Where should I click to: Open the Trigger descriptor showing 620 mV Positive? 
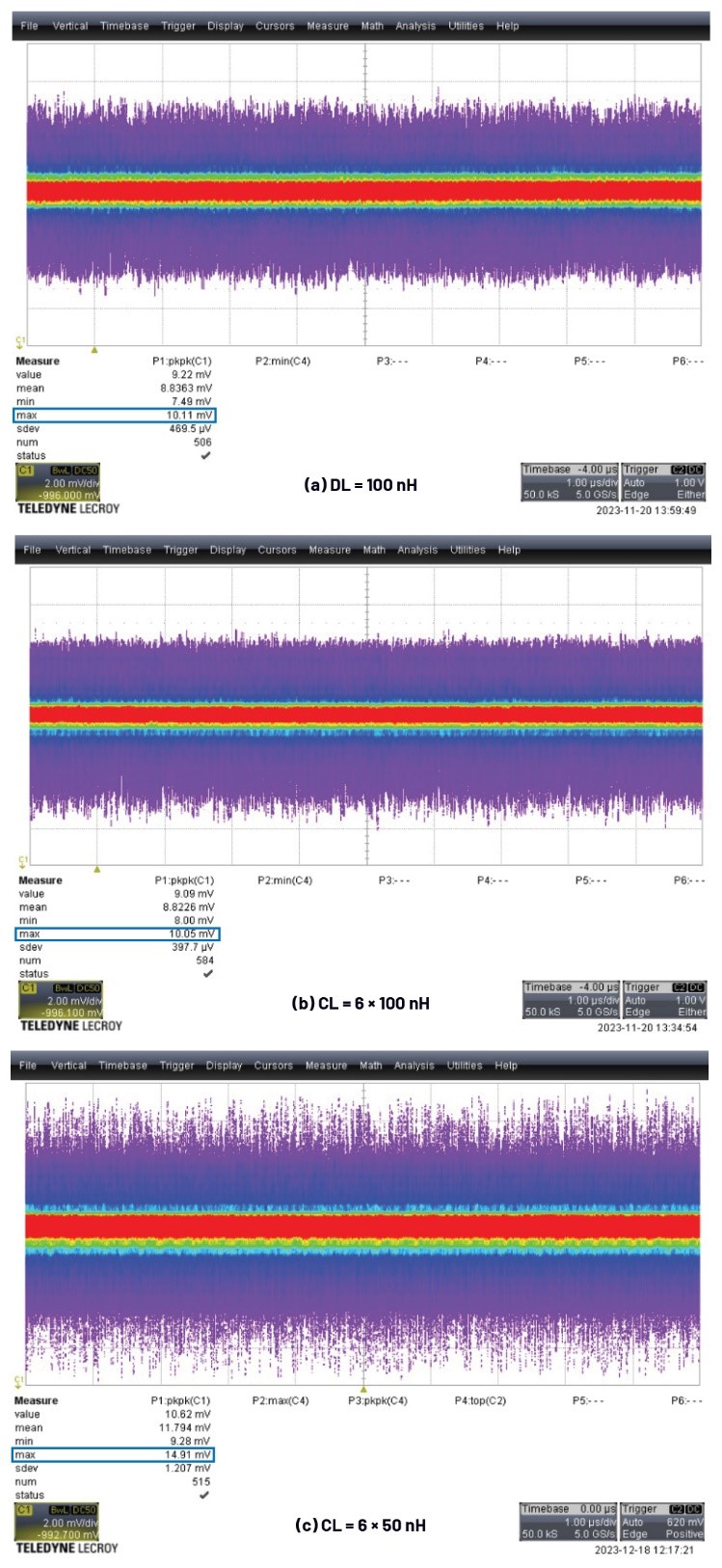[663, 1521]
